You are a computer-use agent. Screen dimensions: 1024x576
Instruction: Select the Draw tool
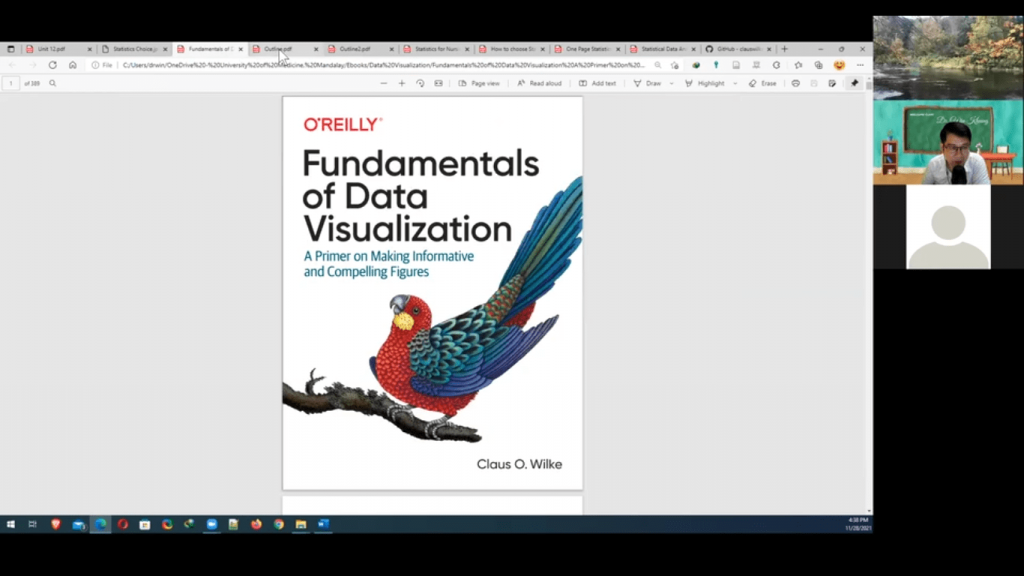coord(647,84)
